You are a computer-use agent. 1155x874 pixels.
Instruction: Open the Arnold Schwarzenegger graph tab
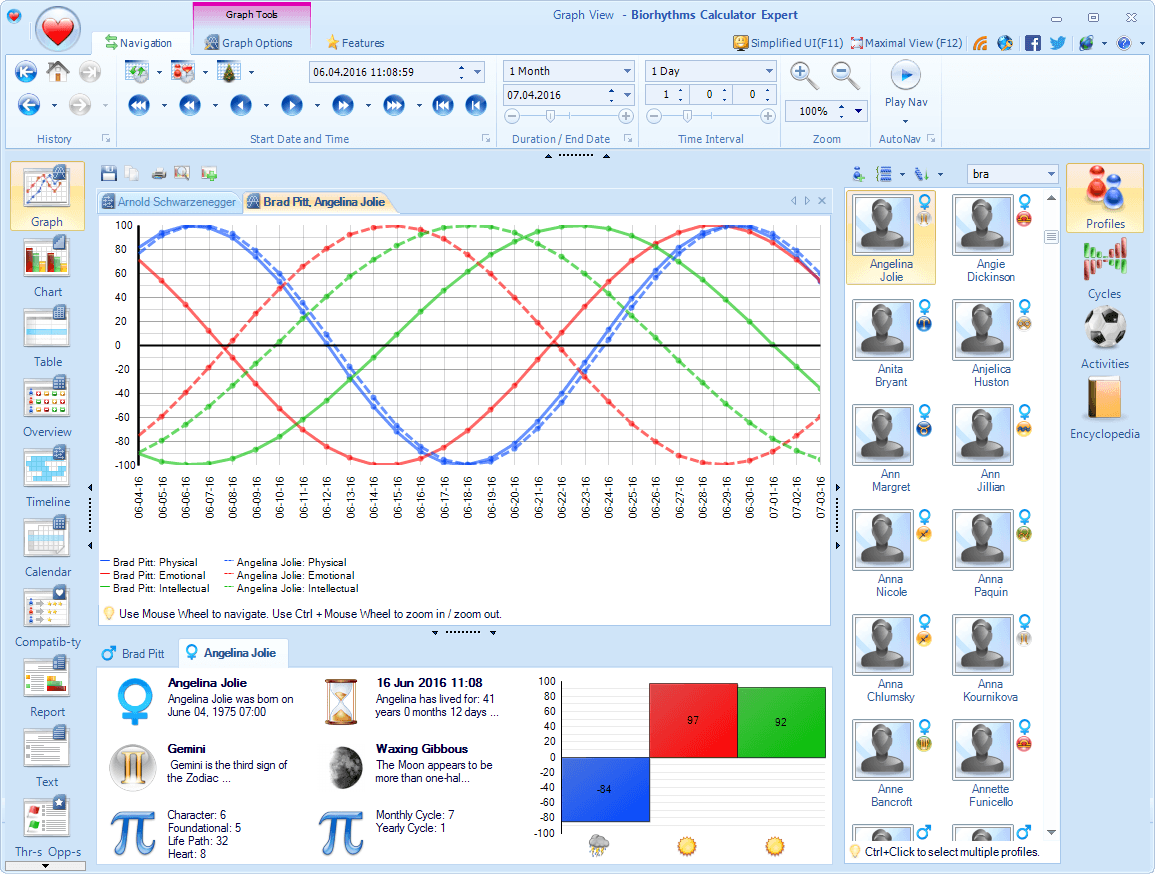(169, 202)
